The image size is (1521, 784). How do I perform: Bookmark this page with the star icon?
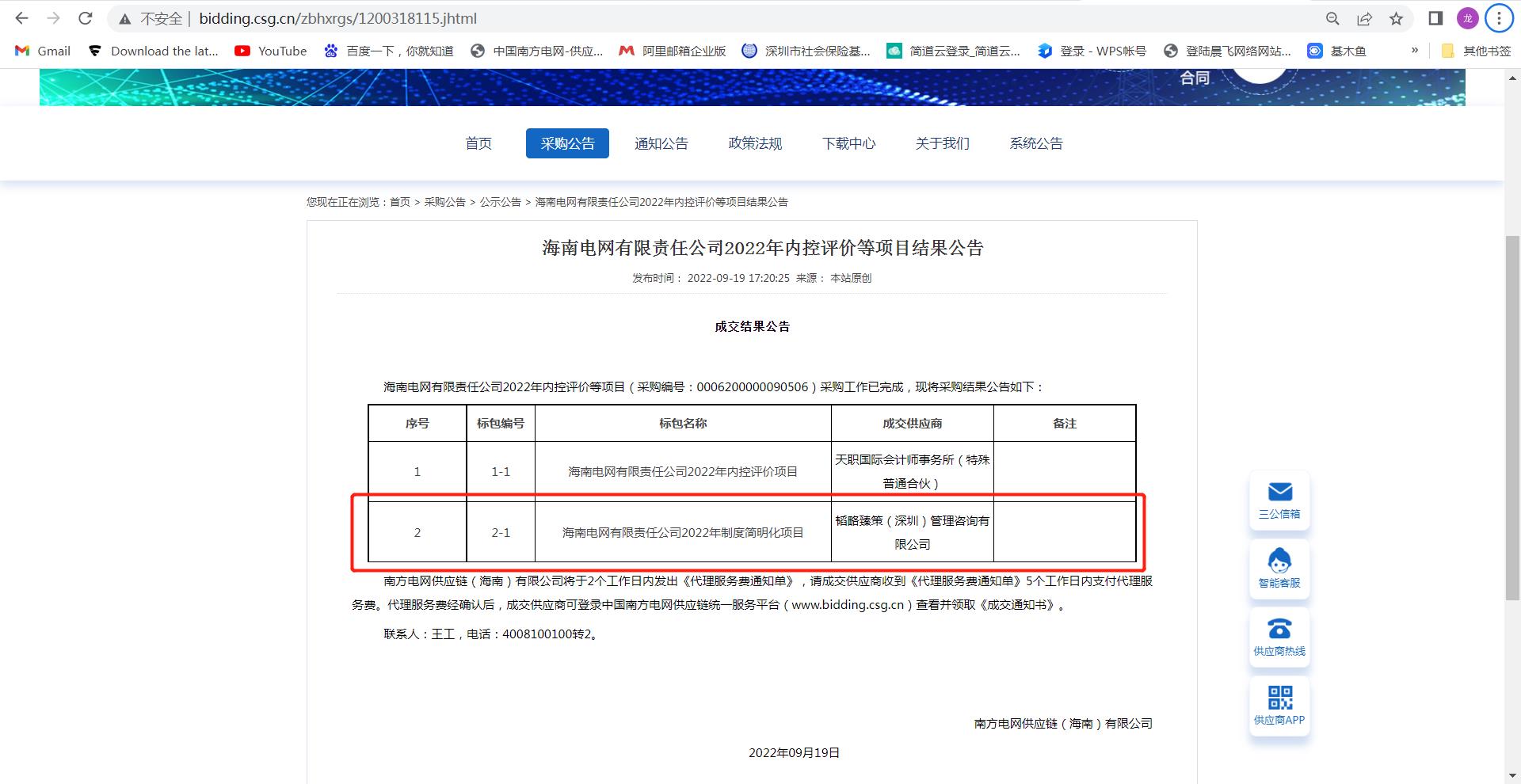[x=1396, y=18]
